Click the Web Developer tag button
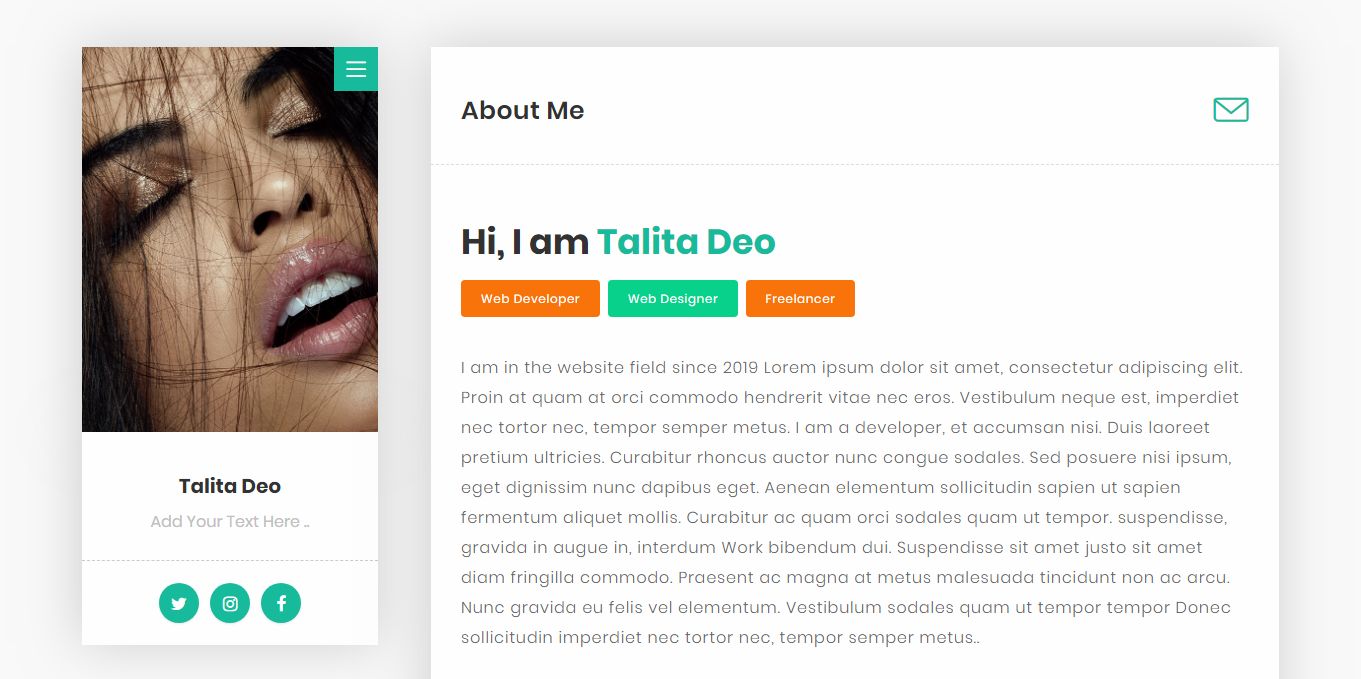Image resolution: width=1361 pixels, height=679 pixels. point(530,299)
